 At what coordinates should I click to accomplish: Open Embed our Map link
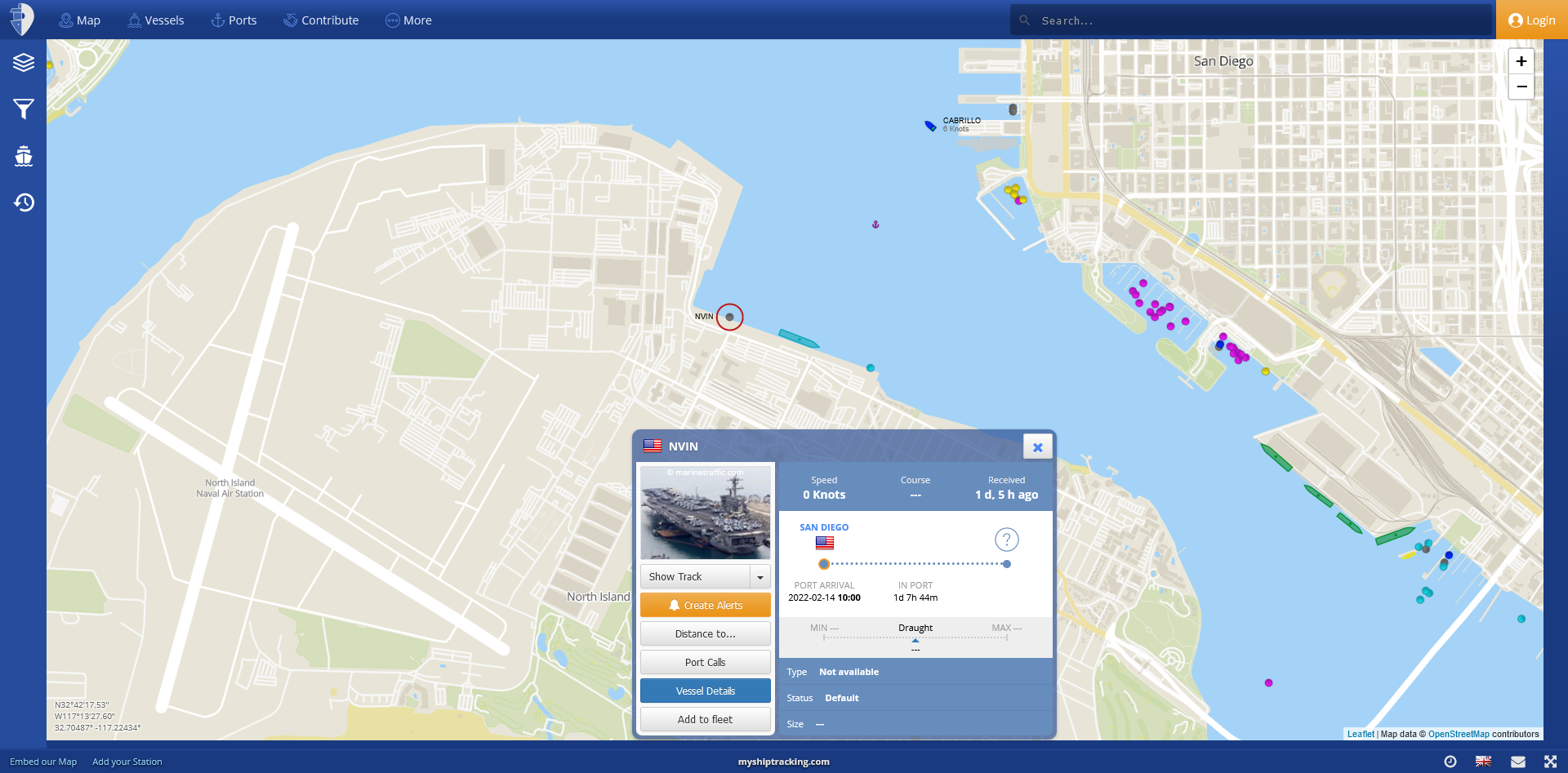coord(43,762)
